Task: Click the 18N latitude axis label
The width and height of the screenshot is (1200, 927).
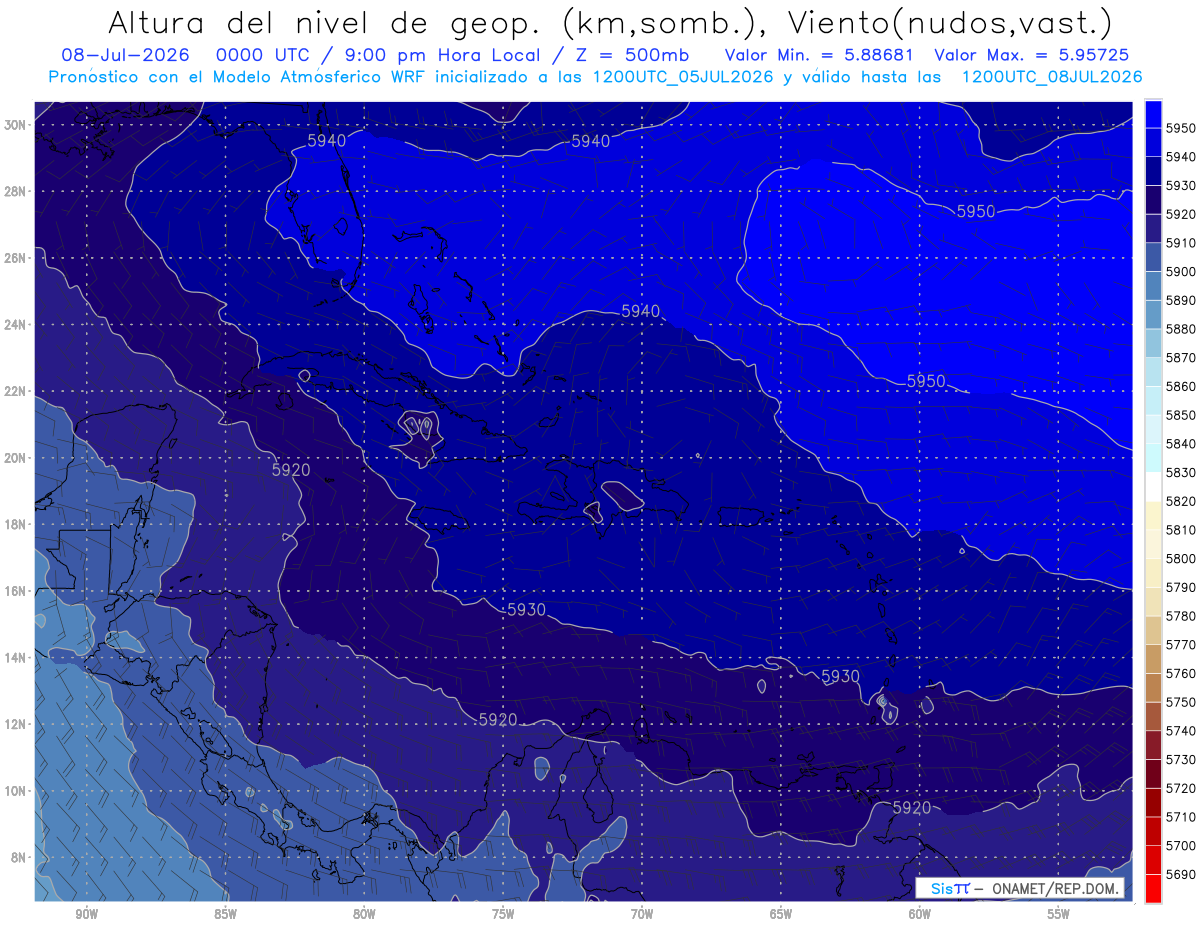Action: coord(17,525)
